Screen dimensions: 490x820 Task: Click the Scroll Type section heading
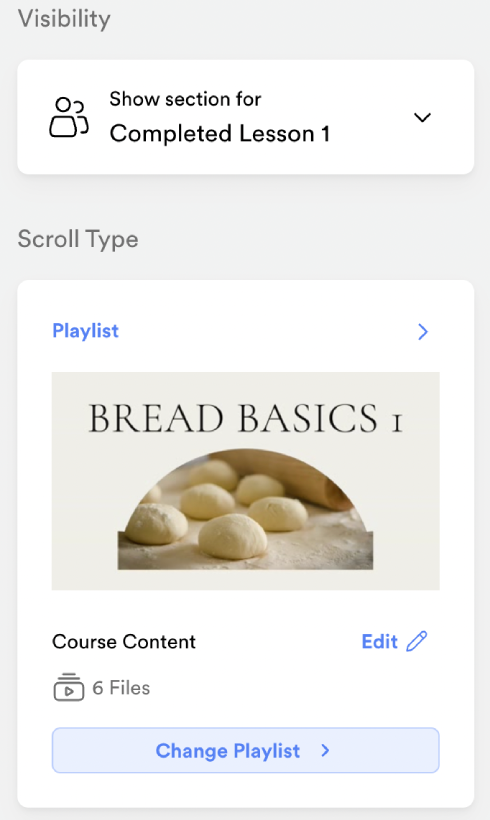(78, 240)
